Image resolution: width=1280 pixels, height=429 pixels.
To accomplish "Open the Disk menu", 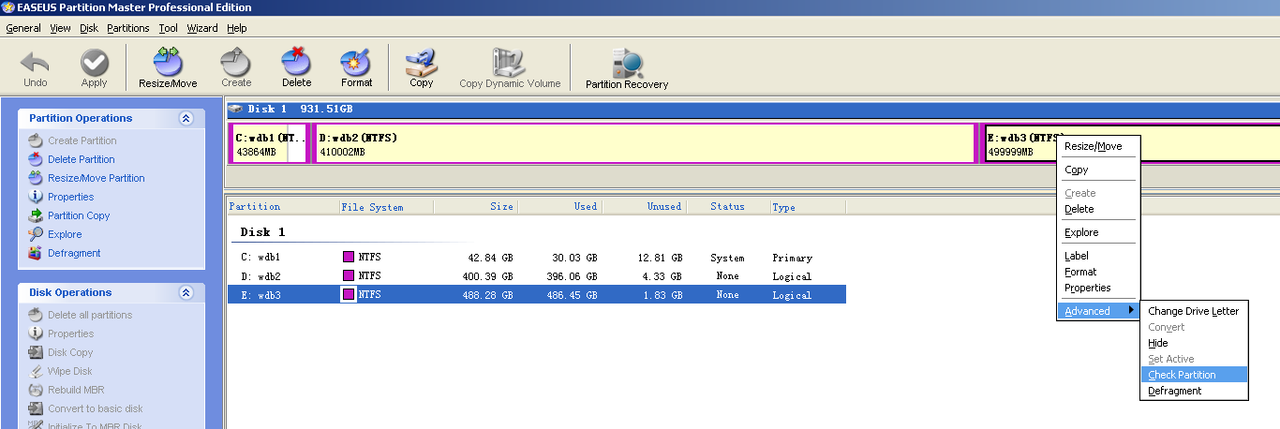I will [x=89, y=28].
